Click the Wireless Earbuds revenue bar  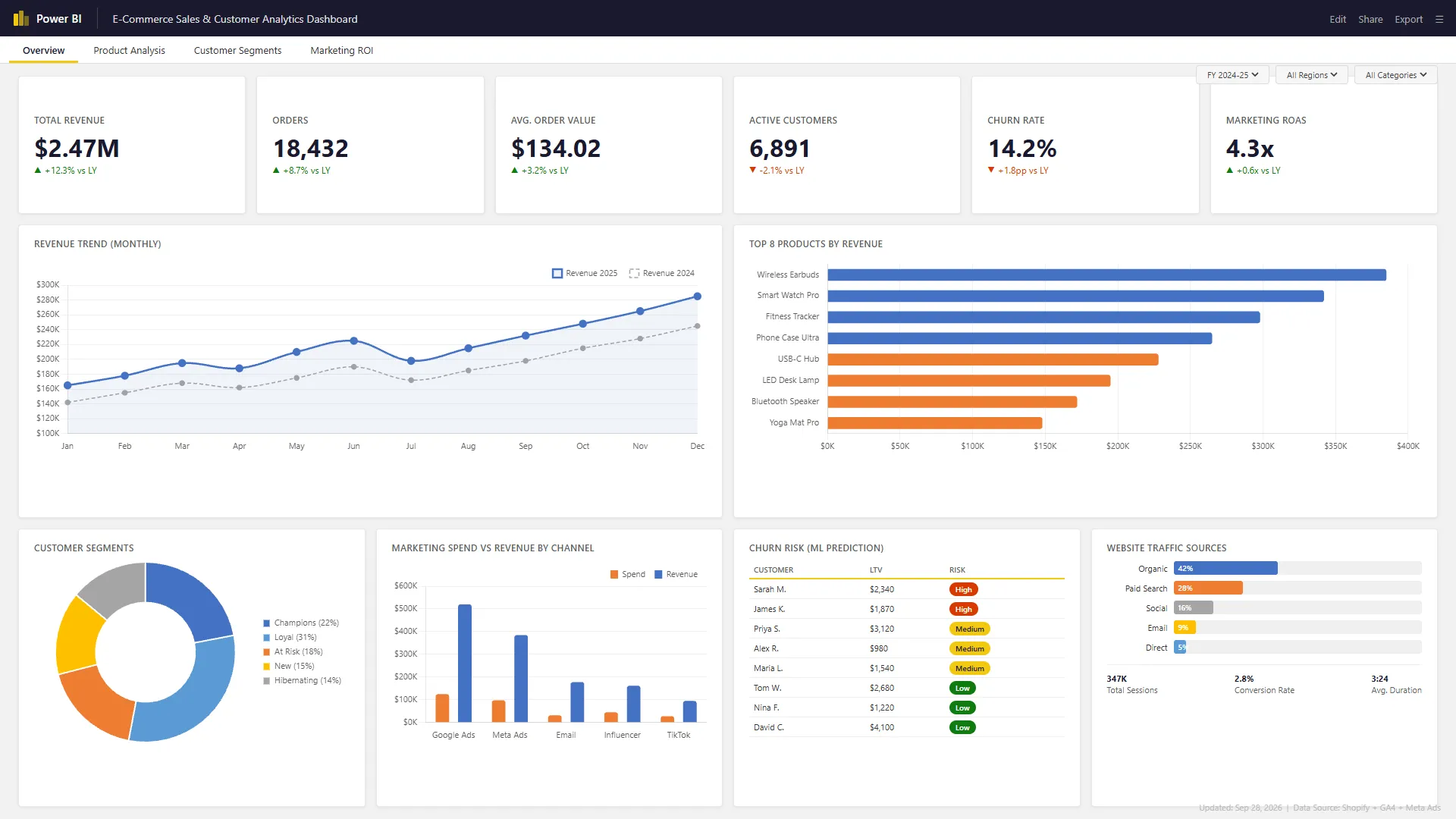(x=1106, y=275)
